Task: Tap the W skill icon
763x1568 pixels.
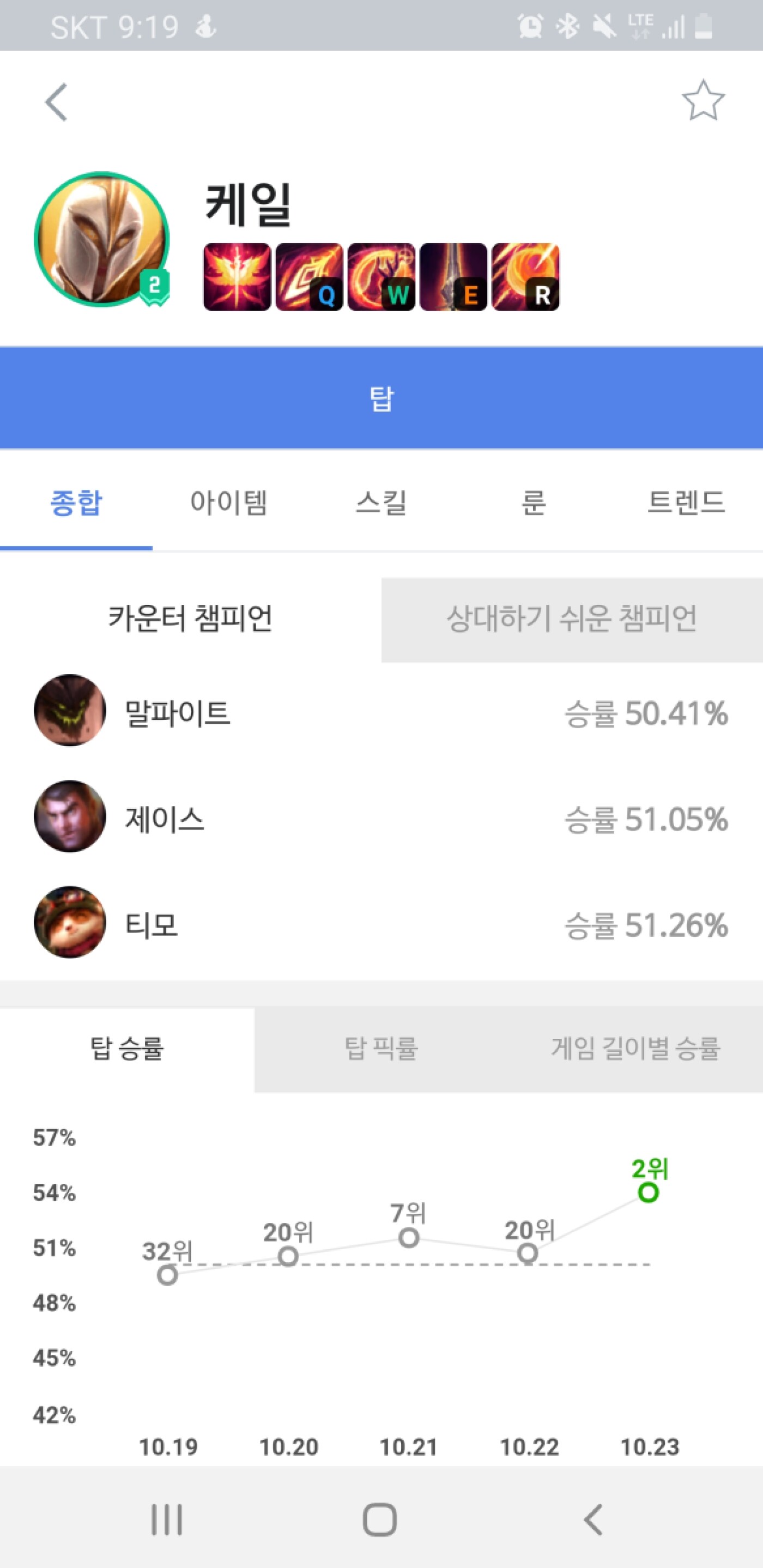Action: pos(381,277)
